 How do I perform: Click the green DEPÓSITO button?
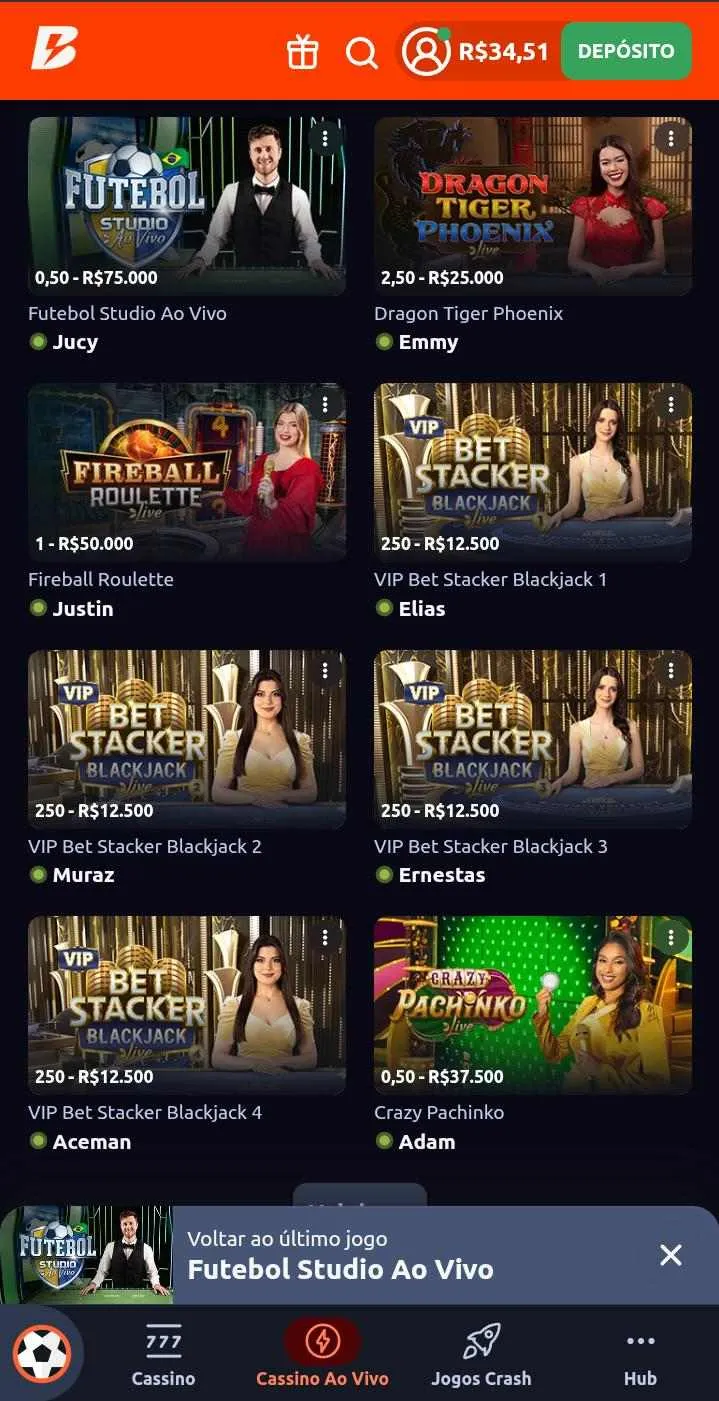click(626, 51)
